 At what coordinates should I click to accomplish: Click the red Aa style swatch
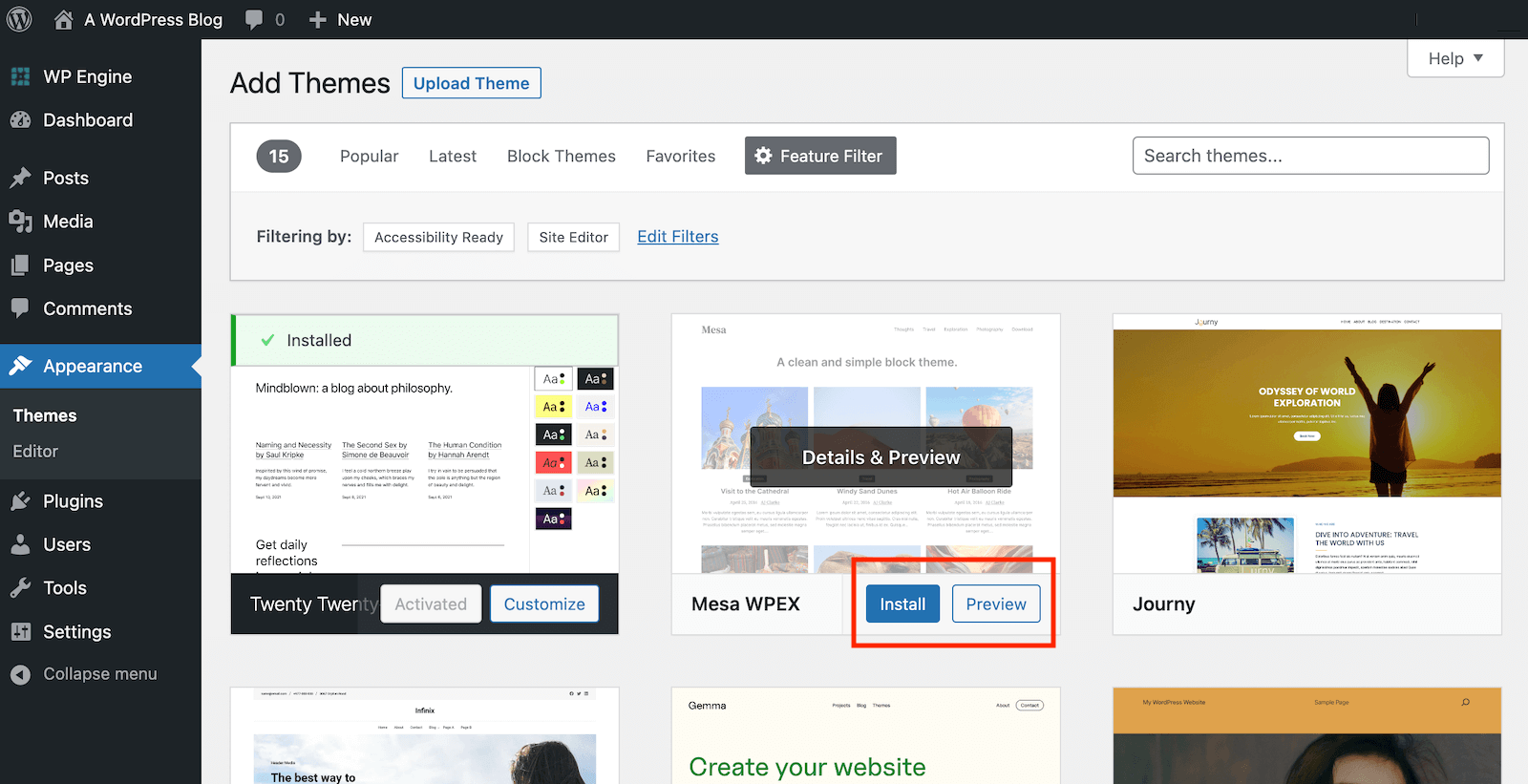point(554,463)
